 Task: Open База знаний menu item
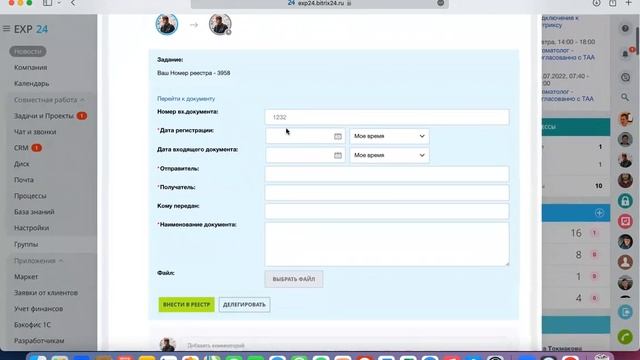pos(34,212)
